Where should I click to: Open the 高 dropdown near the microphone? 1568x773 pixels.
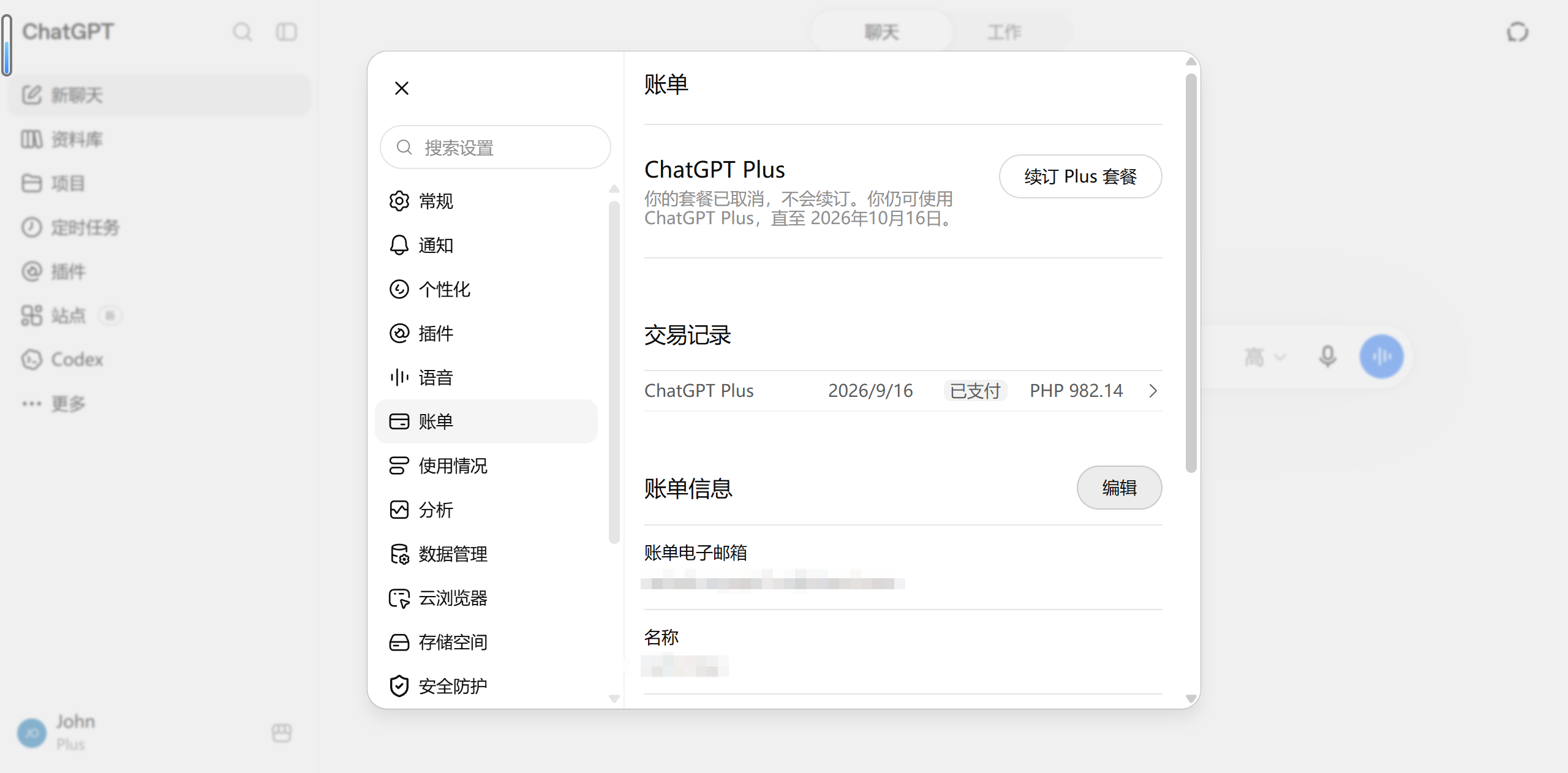(1264, 356)
